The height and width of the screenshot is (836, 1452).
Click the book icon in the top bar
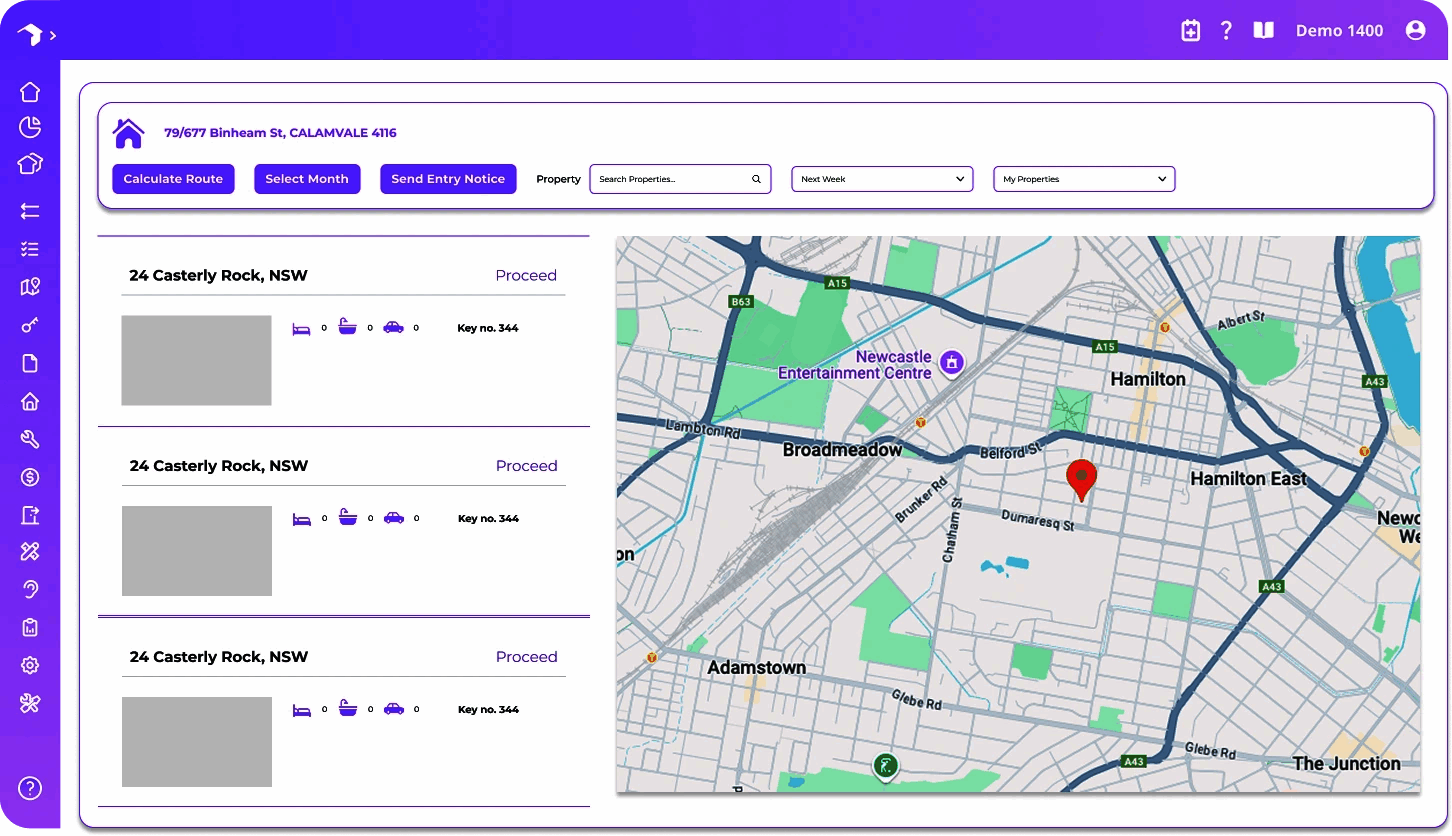coord(1263,30)
